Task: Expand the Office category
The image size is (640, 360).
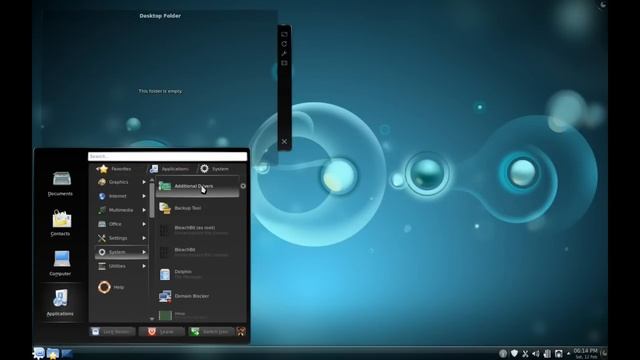Action: (122, 224)
